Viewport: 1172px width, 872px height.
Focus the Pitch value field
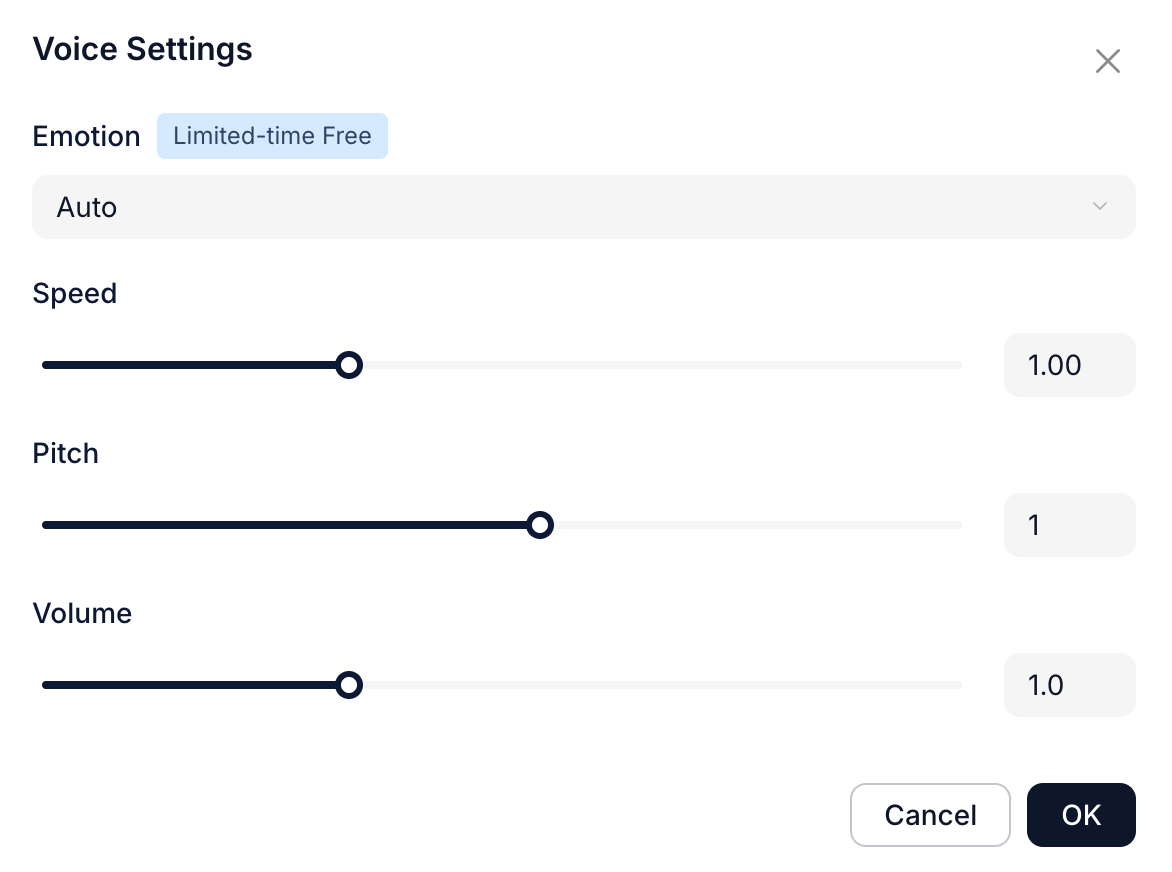1069,525
